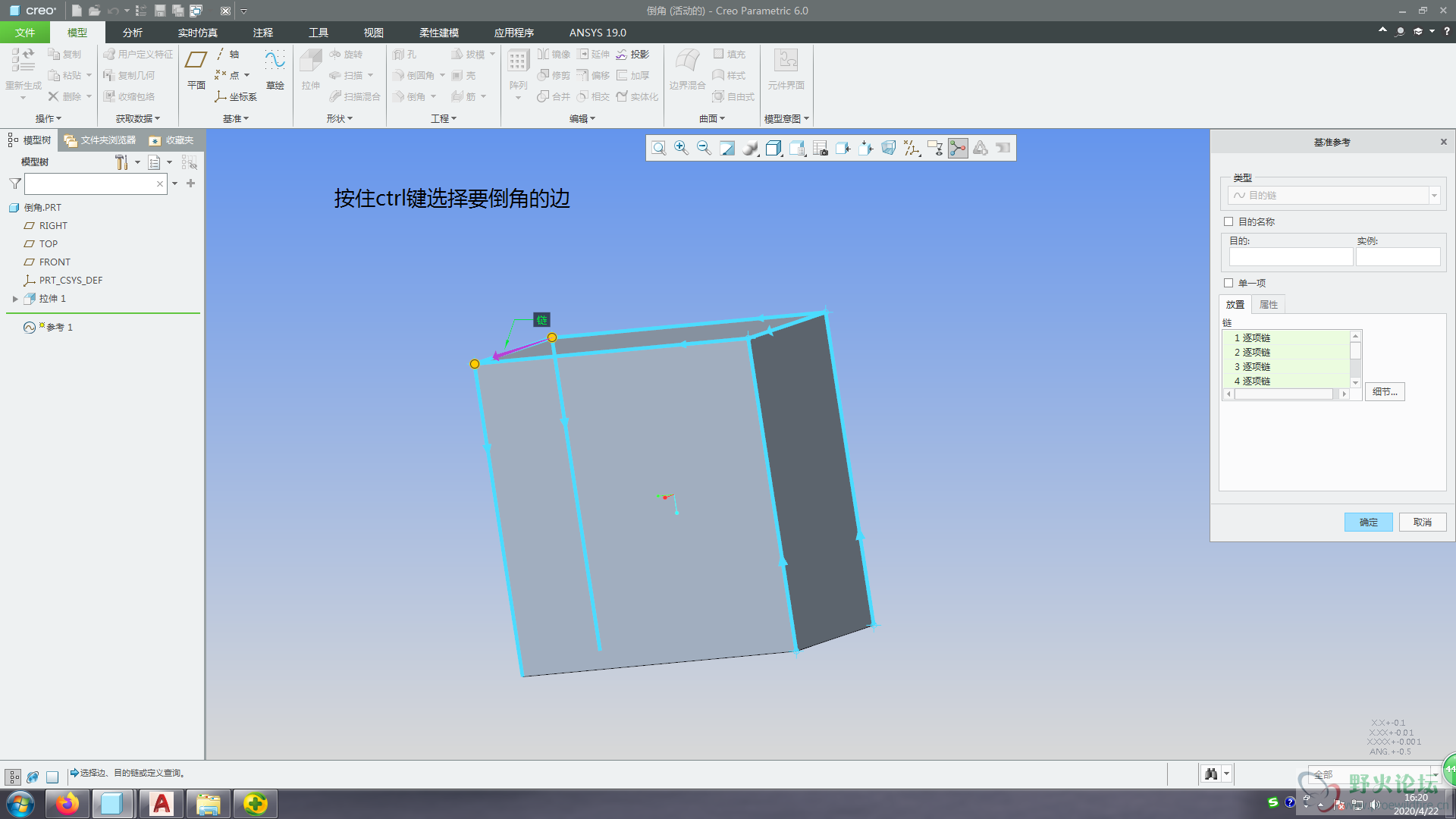Click the Axis (轴) datum tool

click(227, 55)
